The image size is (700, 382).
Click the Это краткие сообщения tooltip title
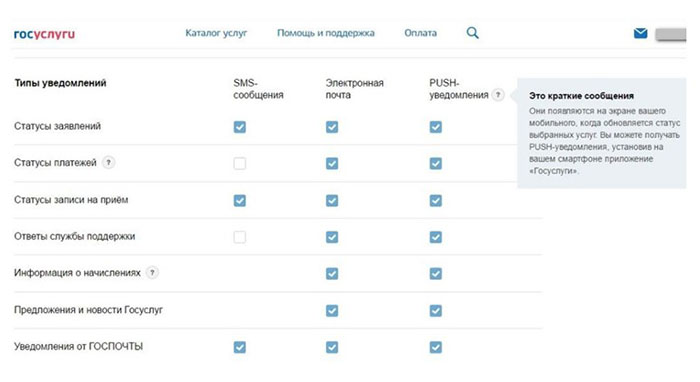tap(581, 96)
